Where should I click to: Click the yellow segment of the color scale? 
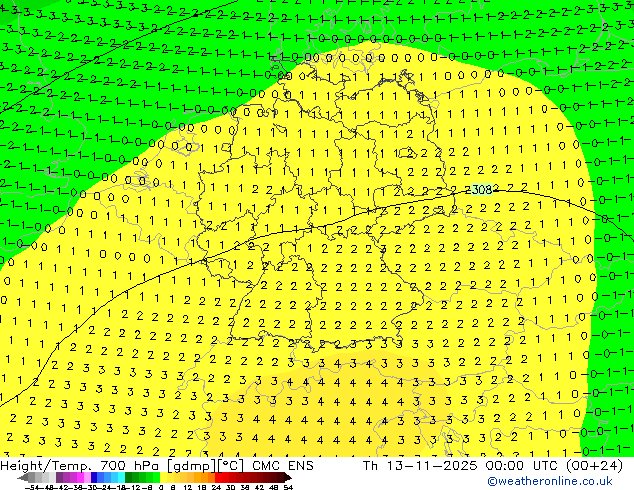coord(164,477)
